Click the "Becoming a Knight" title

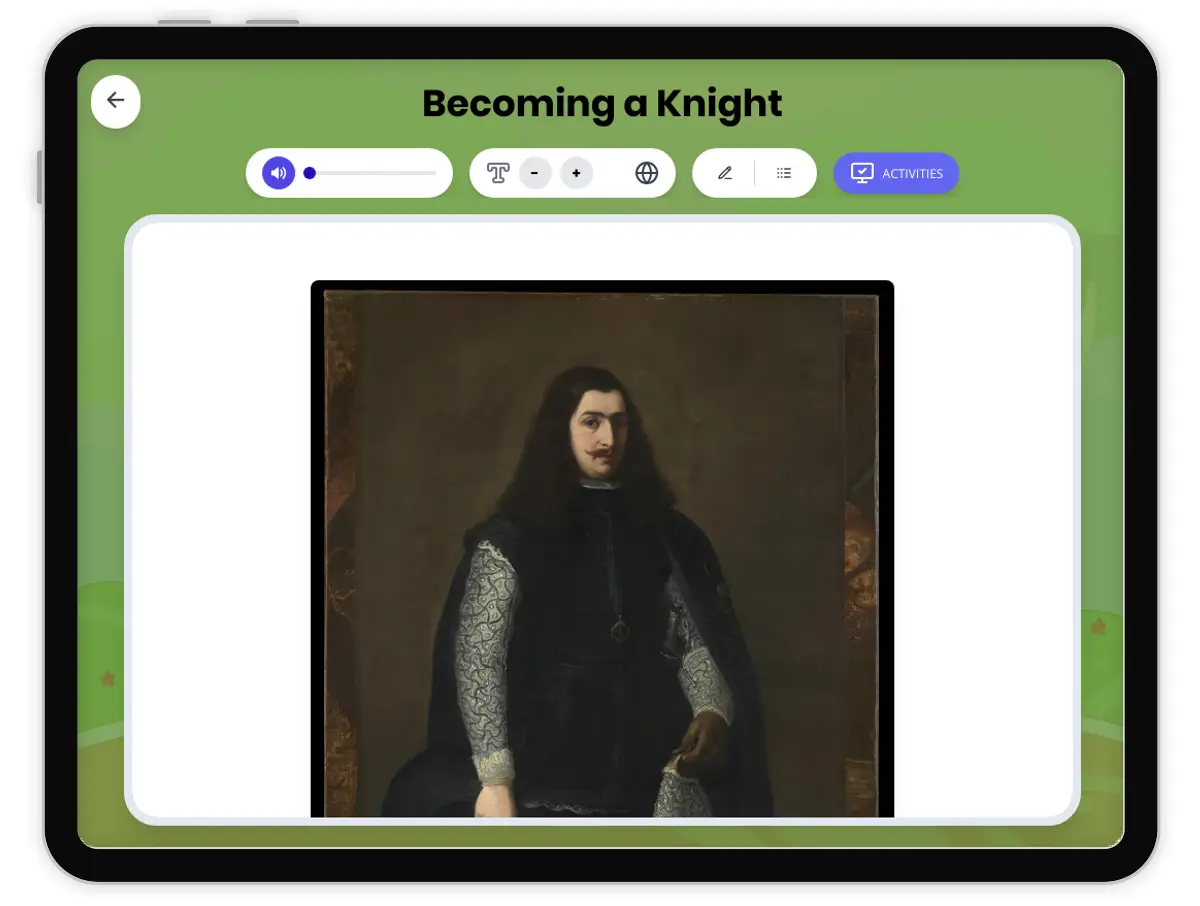pyautogui.click(x=602, y=103)
